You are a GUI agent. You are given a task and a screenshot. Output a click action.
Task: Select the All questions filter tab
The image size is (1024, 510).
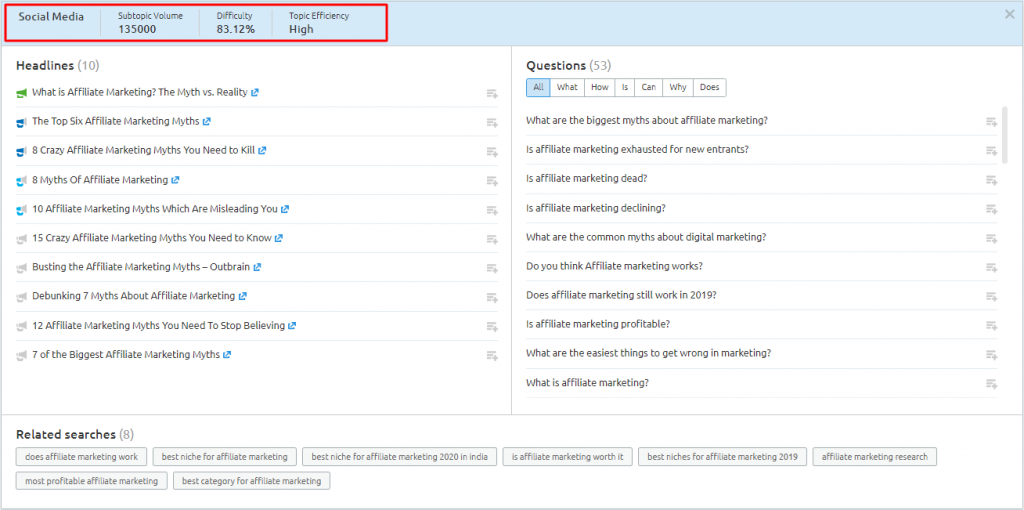[x=538, y=88]
